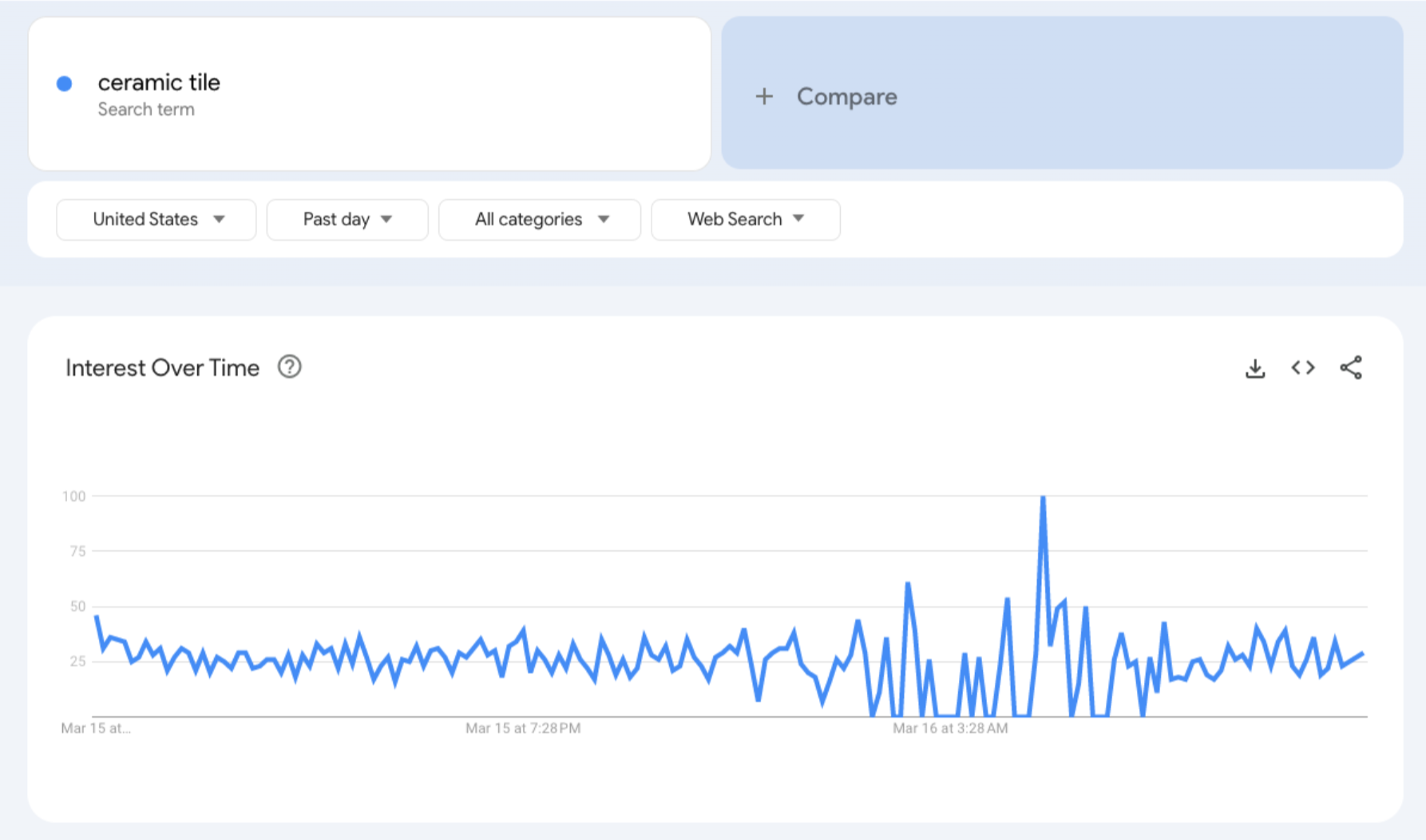Click the Mar 15 at 7:28 PM label
This screenshot has width=1426, height=840.
click(x=523, y=728)
